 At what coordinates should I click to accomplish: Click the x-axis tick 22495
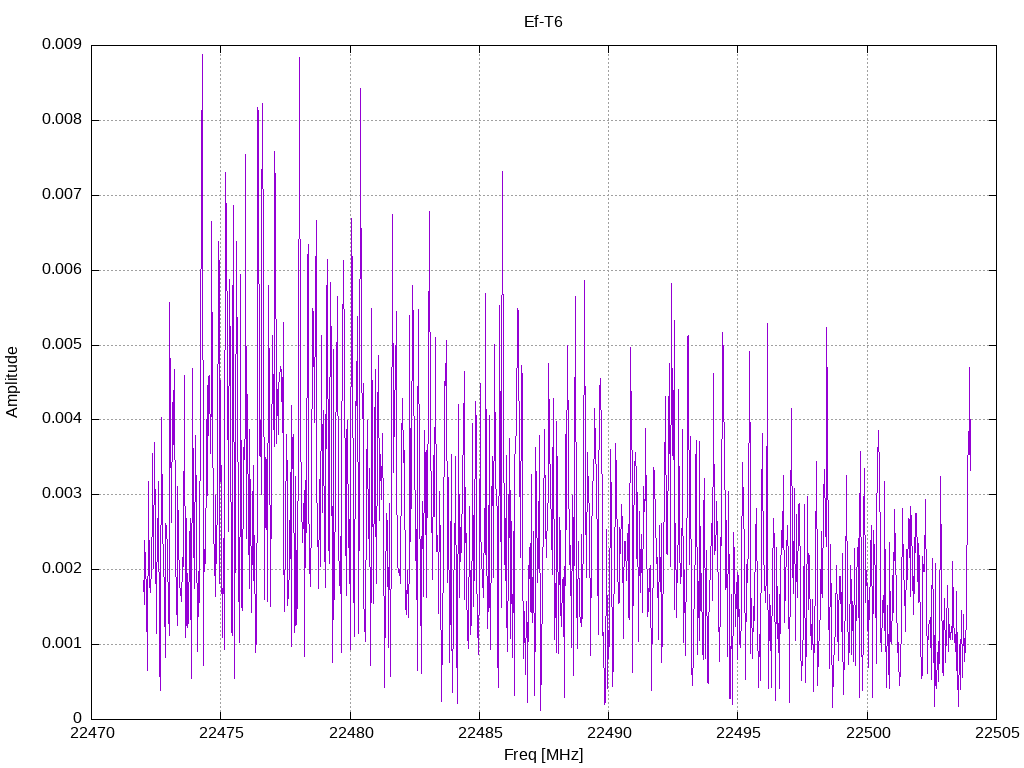[x=739, y=733]
